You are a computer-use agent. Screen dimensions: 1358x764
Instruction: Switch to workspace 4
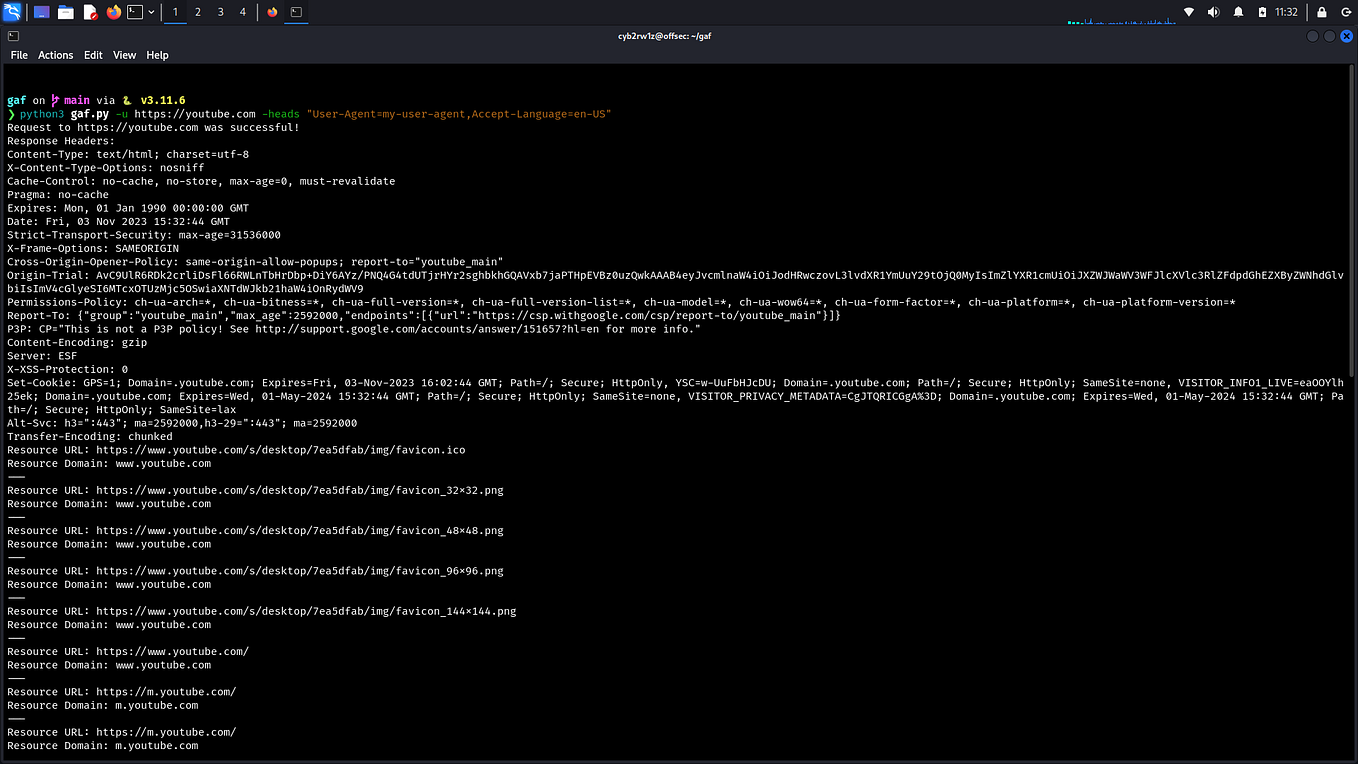point(243,12)
